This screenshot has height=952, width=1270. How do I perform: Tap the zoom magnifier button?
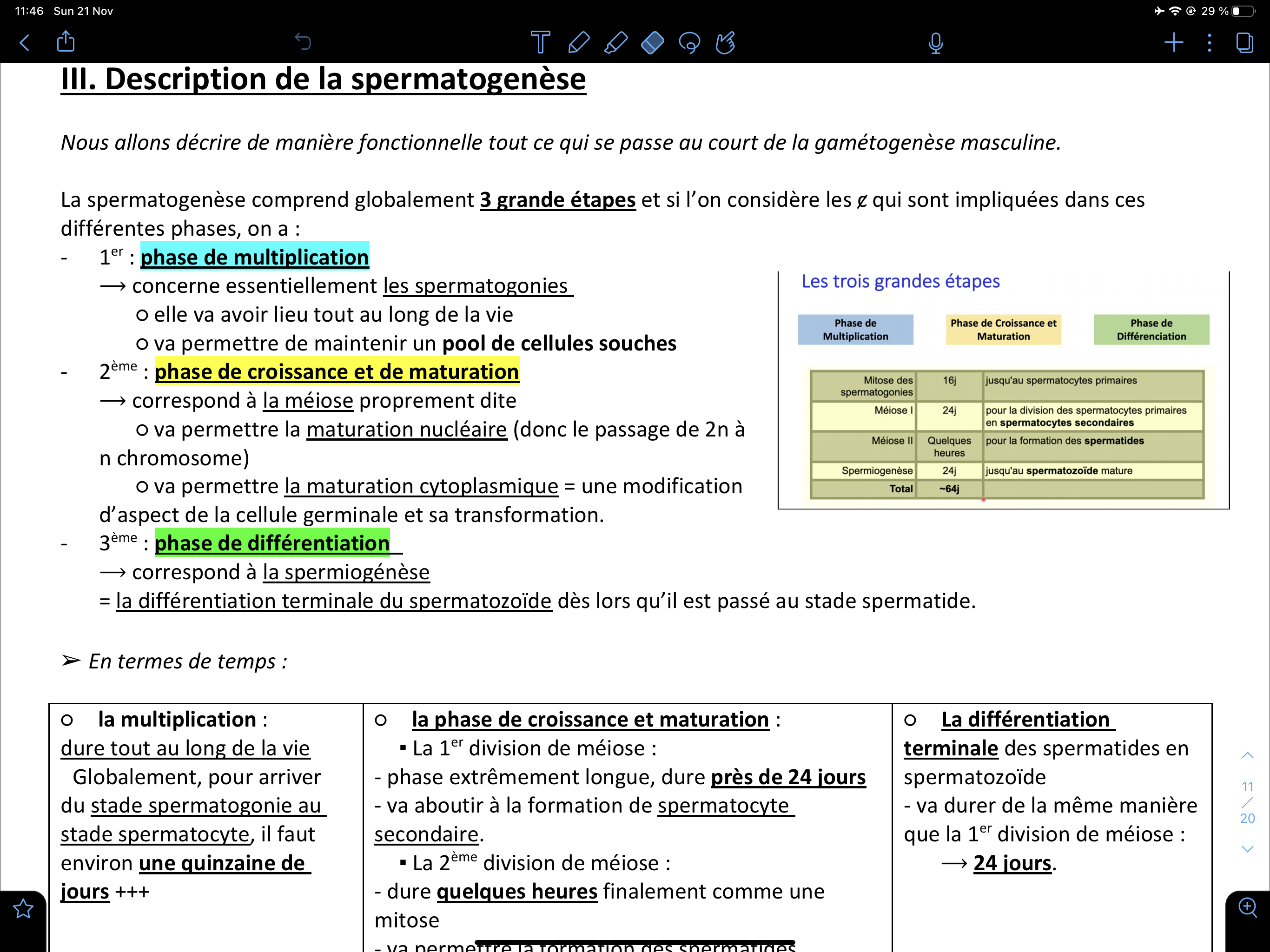tap(1247, 908)
